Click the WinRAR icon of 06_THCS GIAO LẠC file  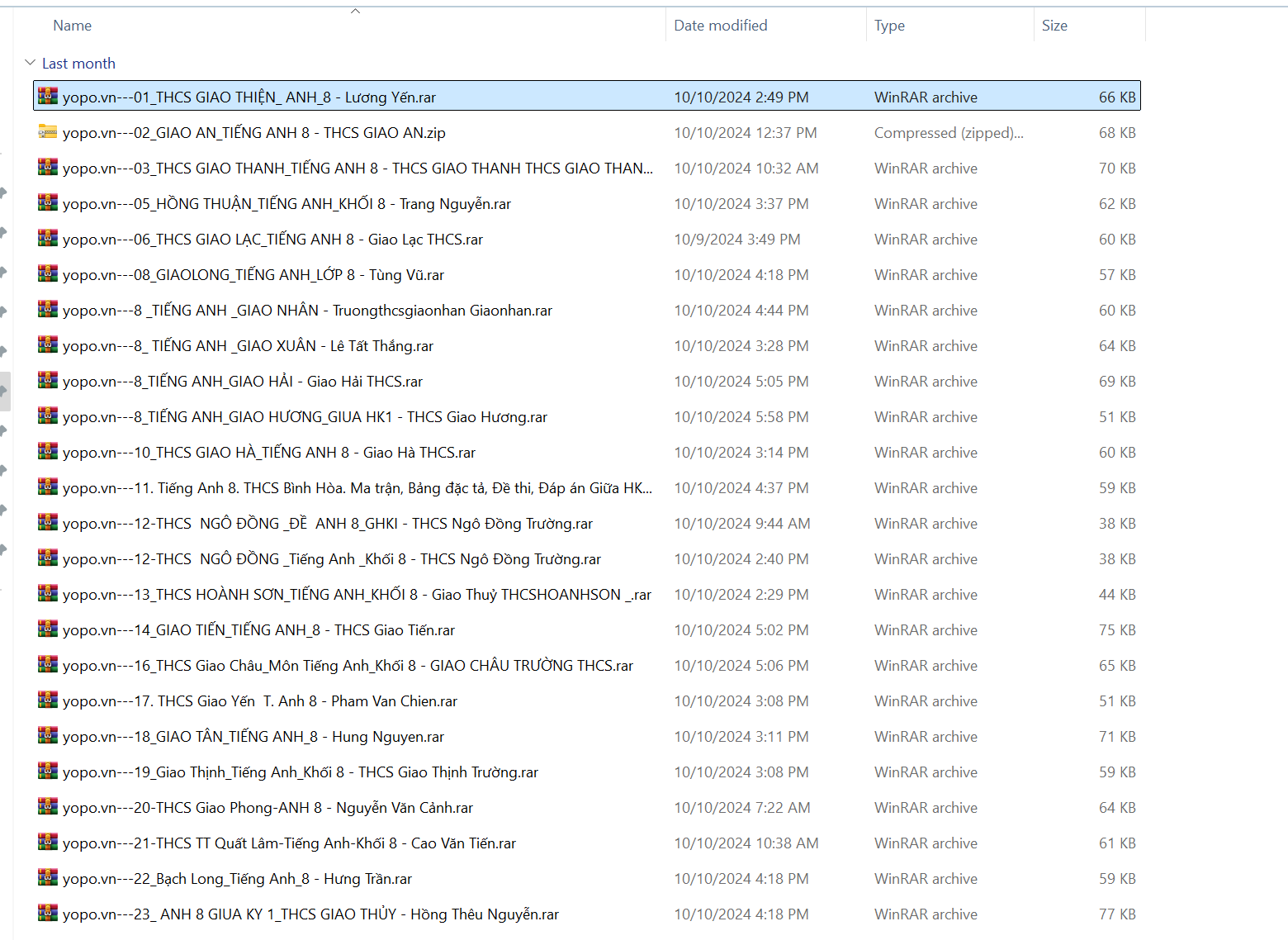click(x=48, y=238)
